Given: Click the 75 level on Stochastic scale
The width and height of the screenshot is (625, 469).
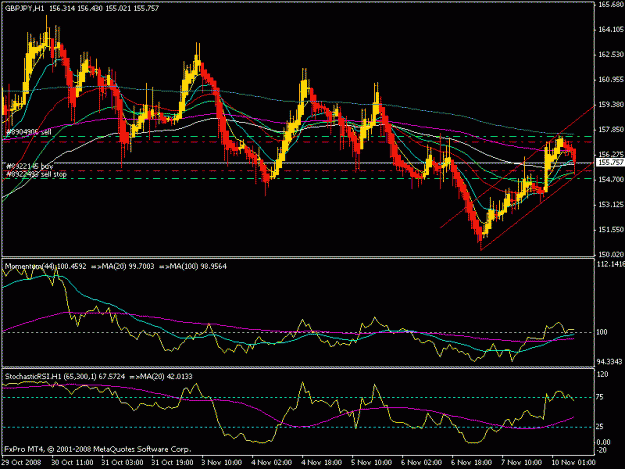Looking at the screenshot, I should [600, 397].
